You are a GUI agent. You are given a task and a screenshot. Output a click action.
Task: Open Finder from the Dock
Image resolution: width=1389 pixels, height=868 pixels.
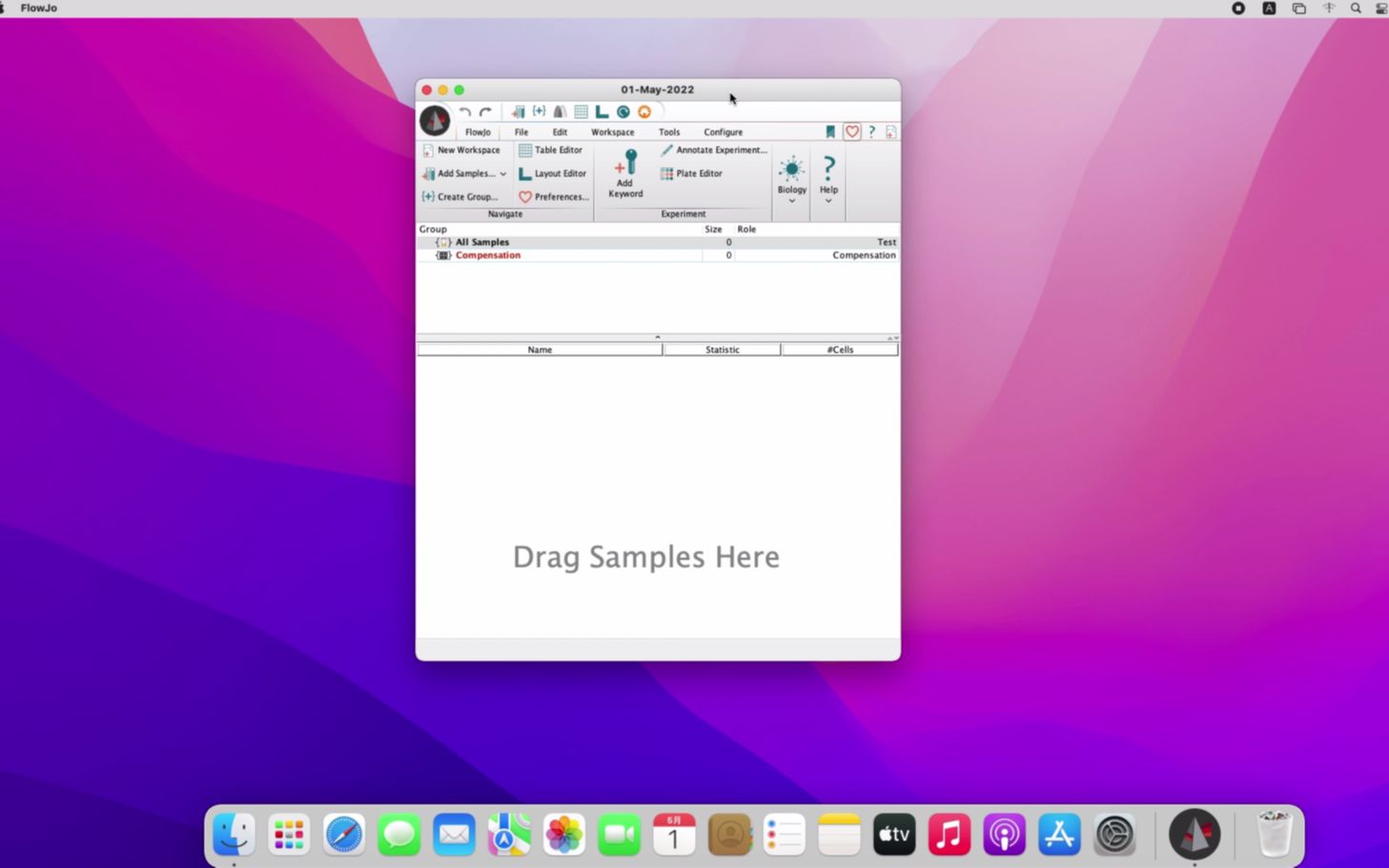click(x=234, y=836)
